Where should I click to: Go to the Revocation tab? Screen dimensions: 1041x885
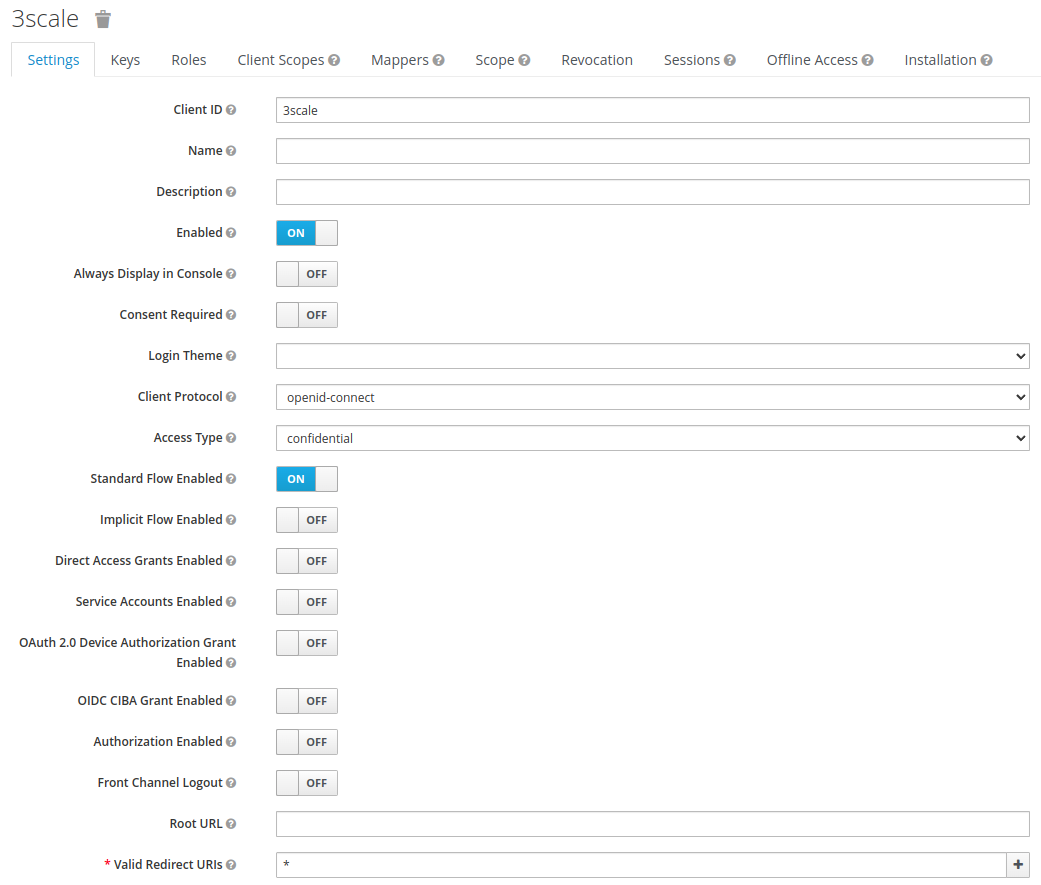click(x=597, y=60)
